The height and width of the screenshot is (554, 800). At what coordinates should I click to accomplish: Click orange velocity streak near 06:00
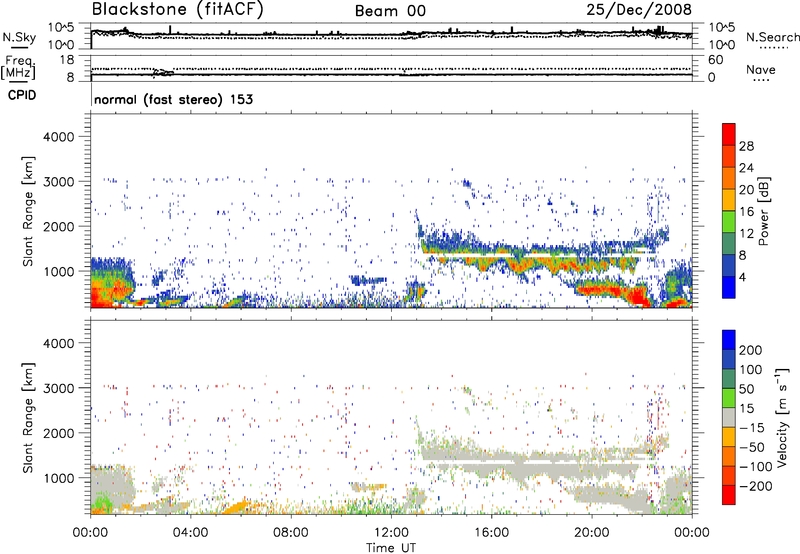tap(237, 507)
